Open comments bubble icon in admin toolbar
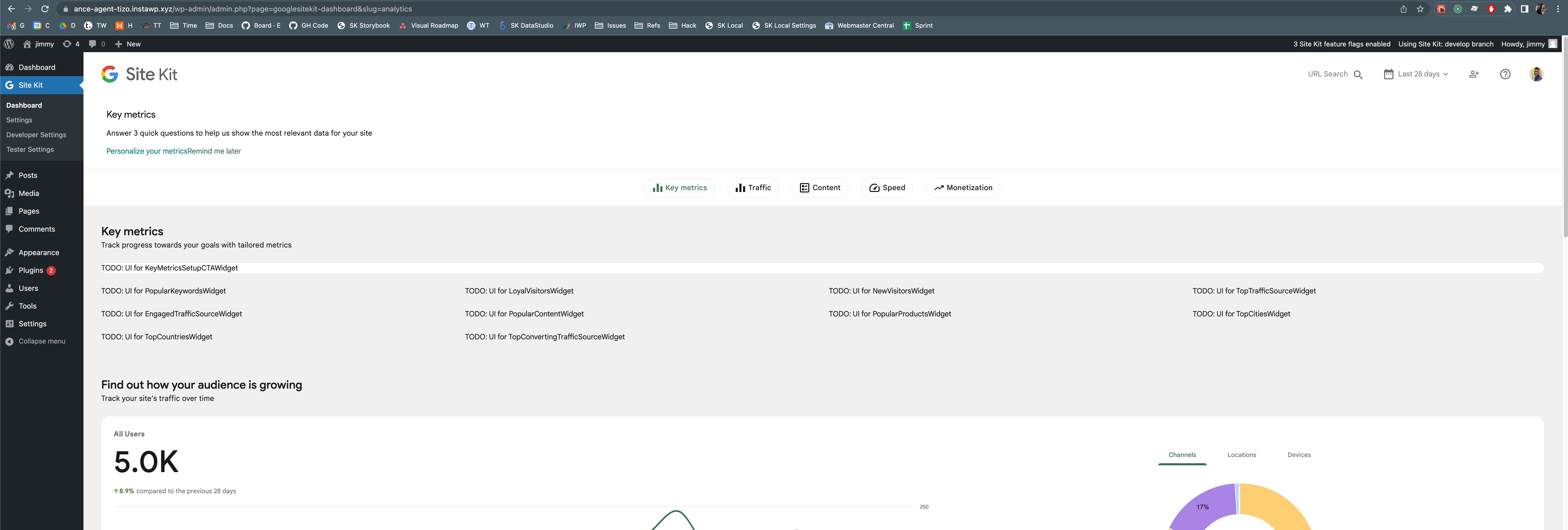 tap(93, 44)
